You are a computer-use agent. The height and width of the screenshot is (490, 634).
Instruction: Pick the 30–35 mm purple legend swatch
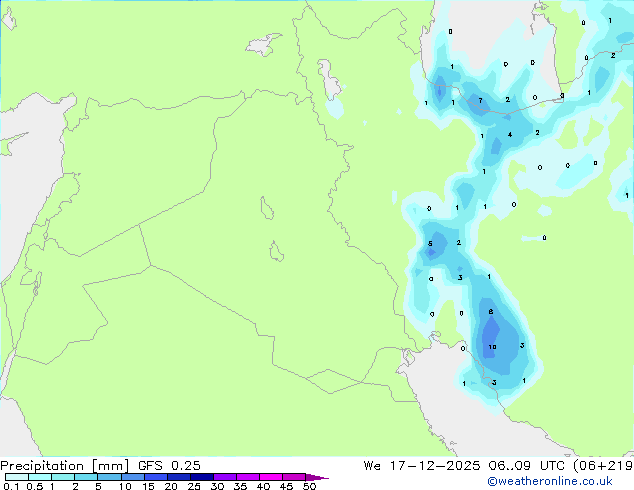point(225,477)
